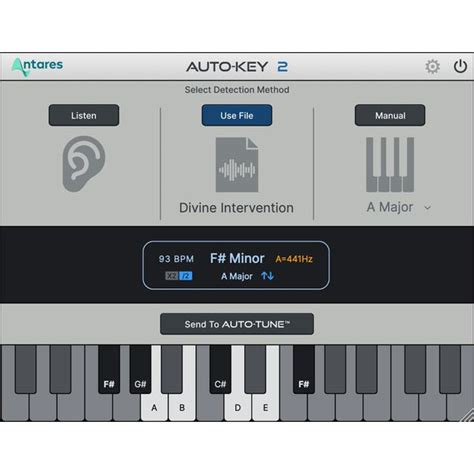
Task: Click the first F# black key
Action: (x=109, y=369)
